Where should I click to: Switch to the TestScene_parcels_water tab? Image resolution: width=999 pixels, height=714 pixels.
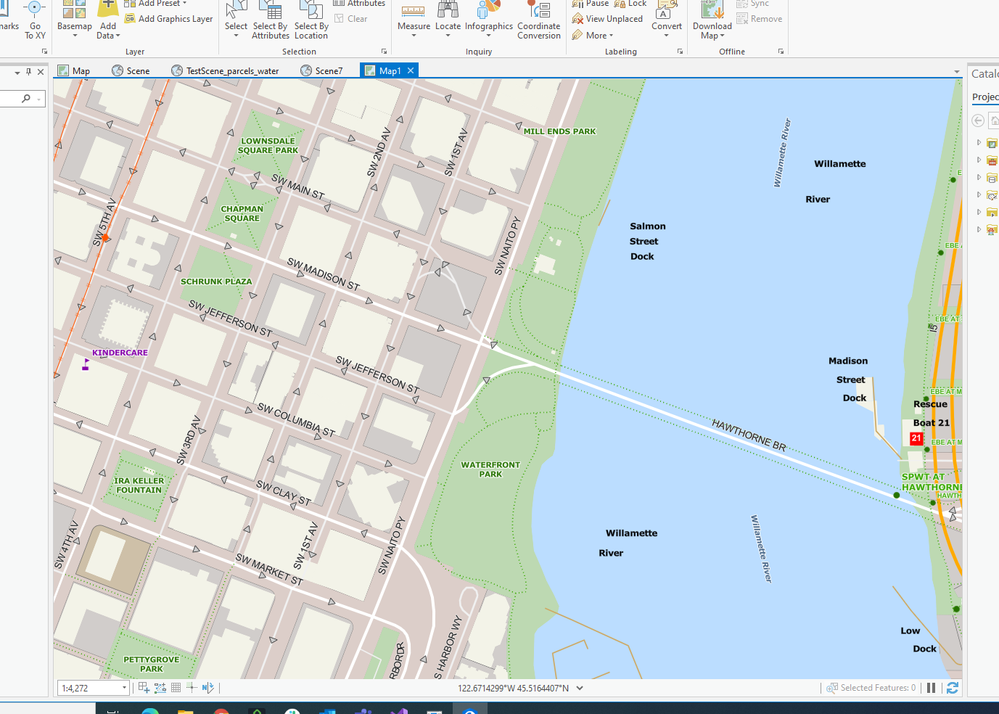(x=226, y=71)
